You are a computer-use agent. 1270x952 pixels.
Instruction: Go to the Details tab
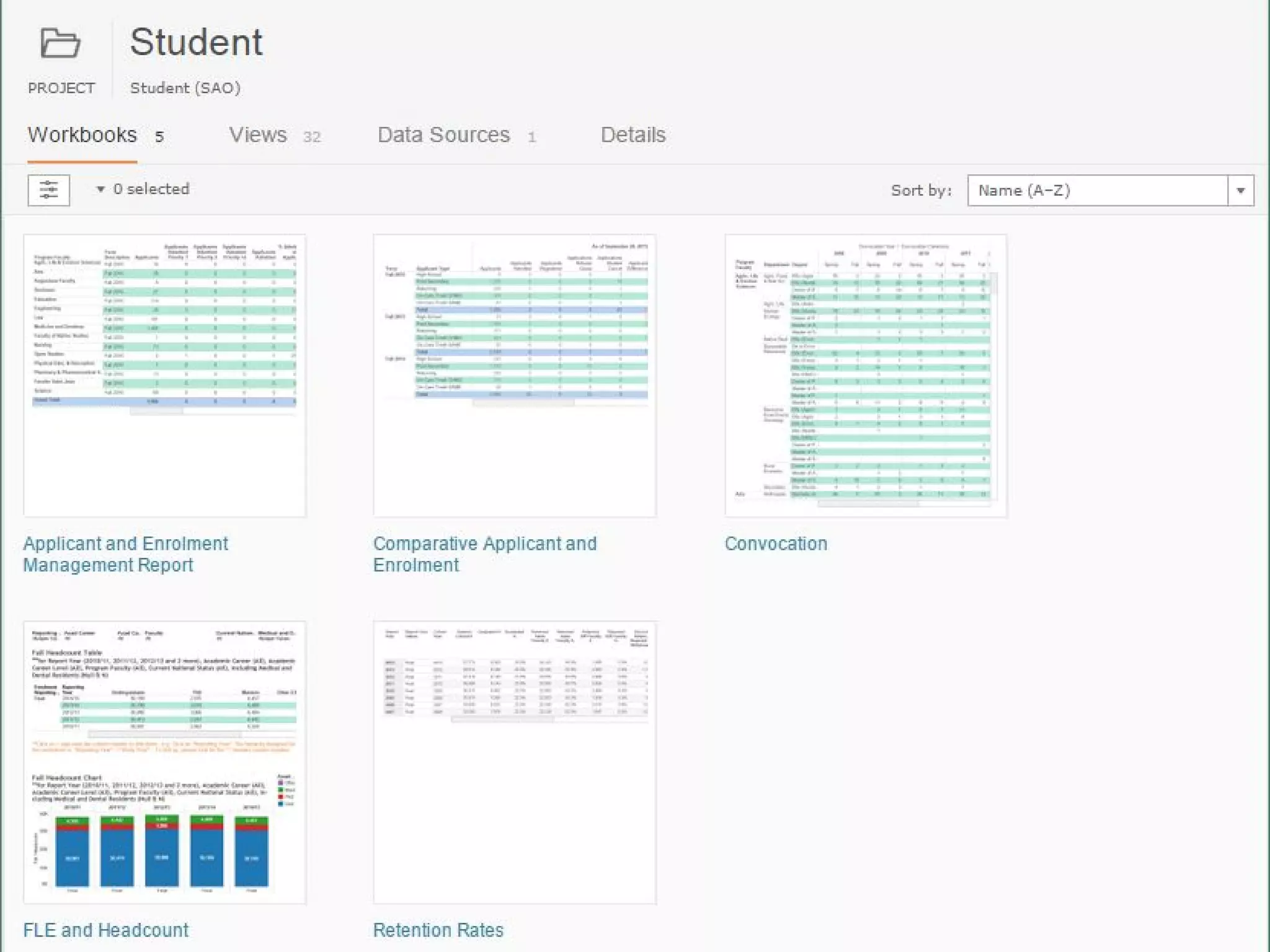click(x=633, y=135)
